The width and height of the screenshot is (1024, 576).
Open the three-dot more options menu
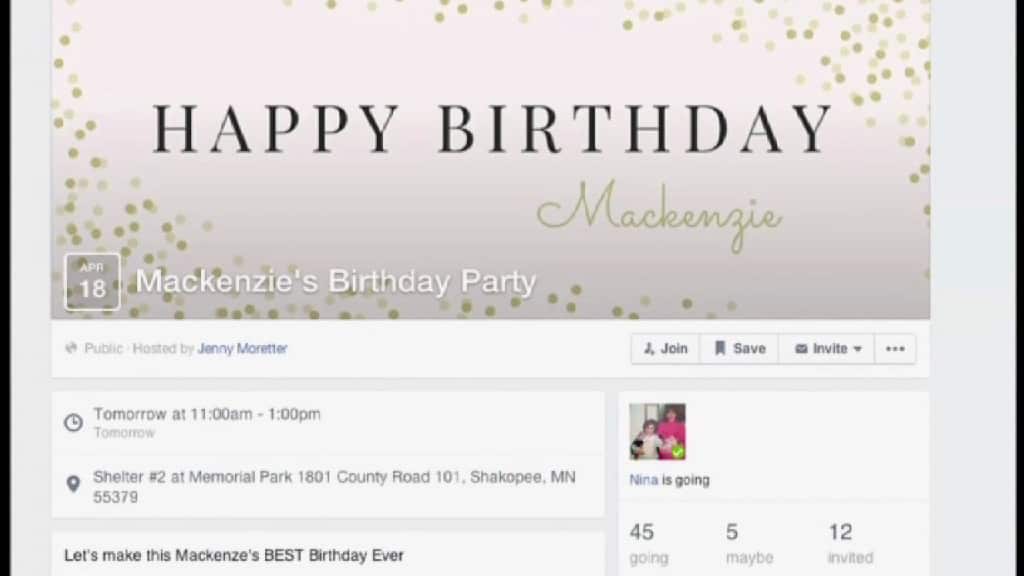pyautogui.click(x=895, y=349)
